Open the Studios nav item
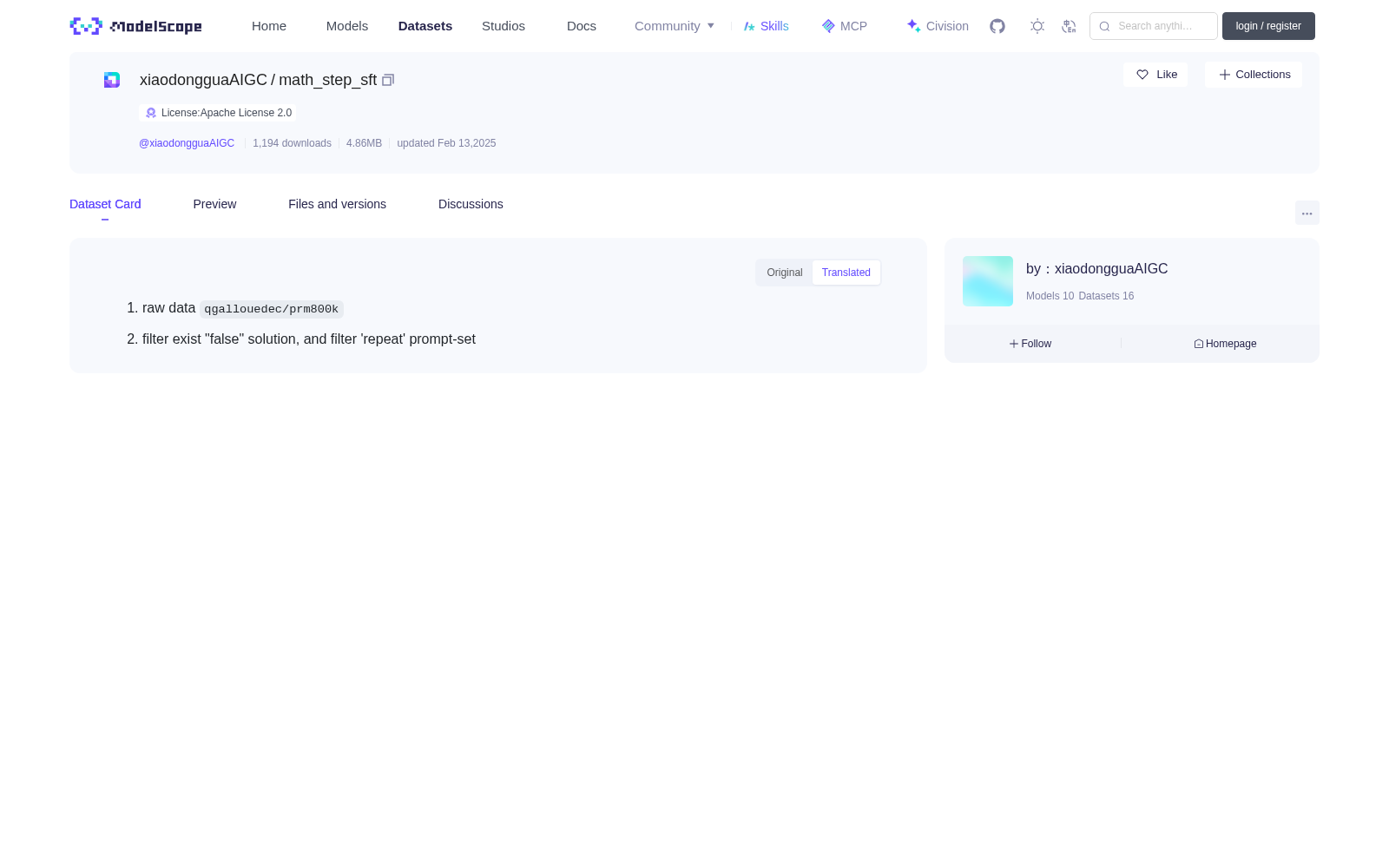Screen dimensions: 1389x868 tap(504, 26)
